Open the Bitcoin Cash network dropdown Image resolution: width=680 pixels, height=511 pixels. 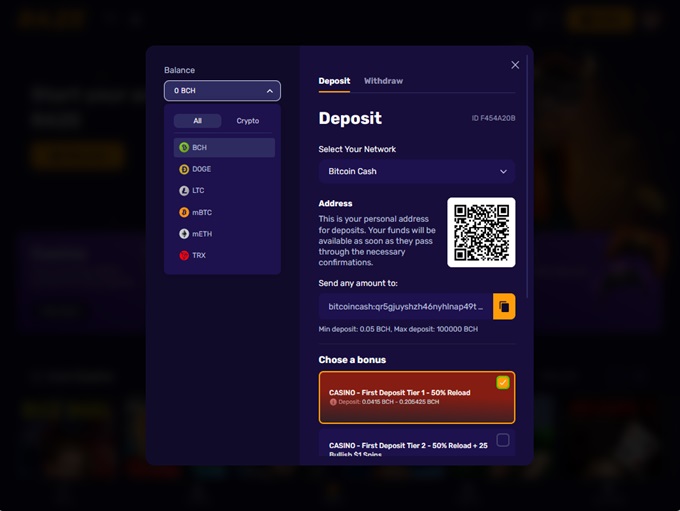417,171
